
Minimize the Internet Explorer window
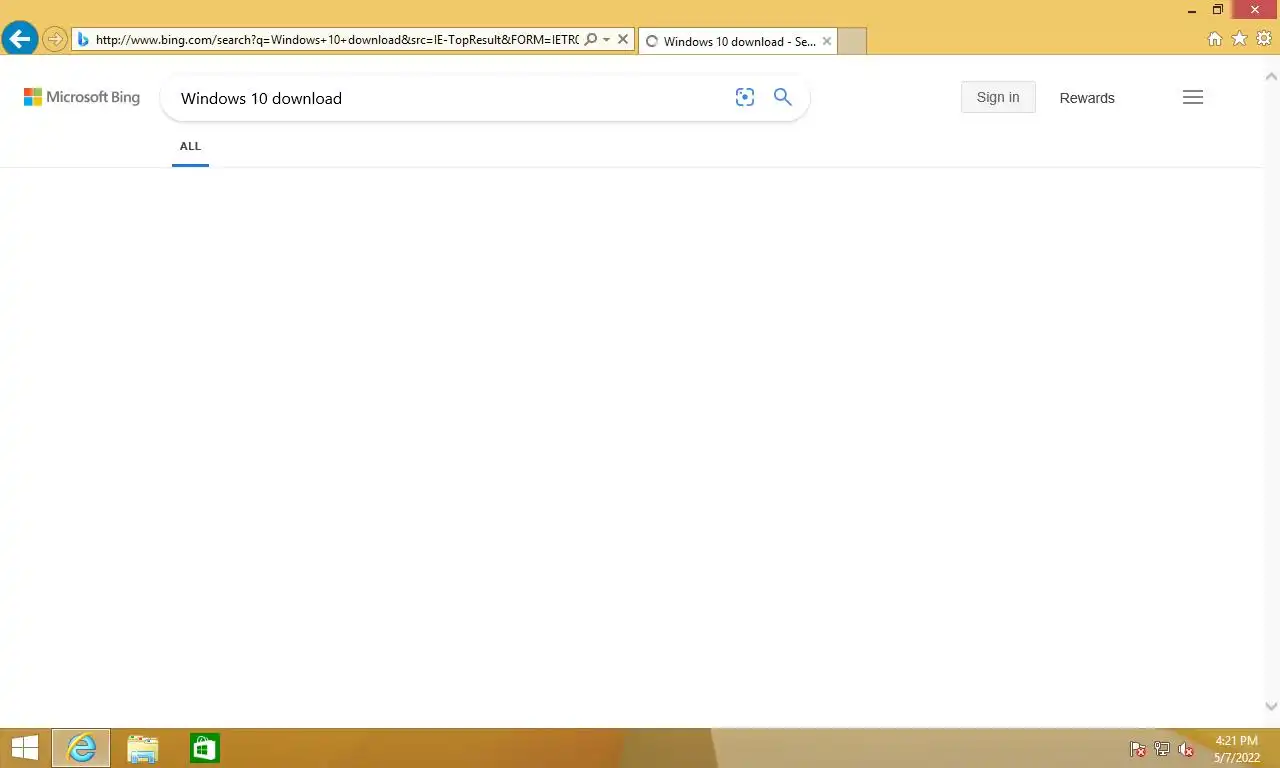pyautogui.click(x=1192, y=10)
